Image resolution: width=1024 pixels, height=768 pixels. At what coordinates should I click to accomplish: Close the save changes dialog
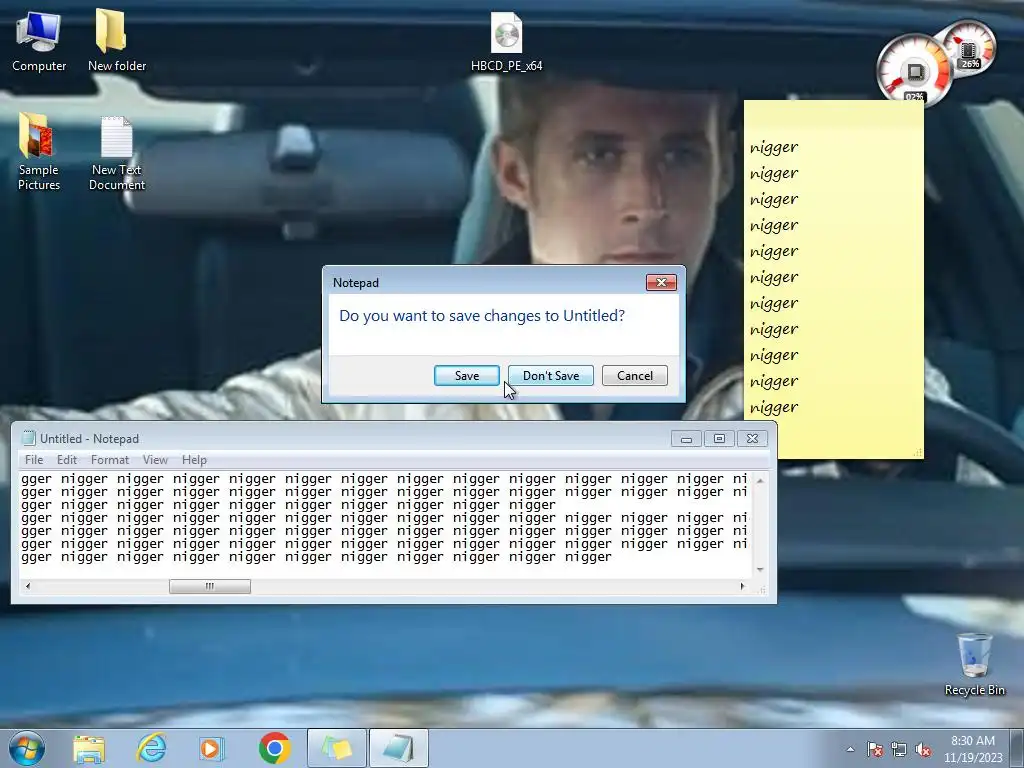[661, 282]
